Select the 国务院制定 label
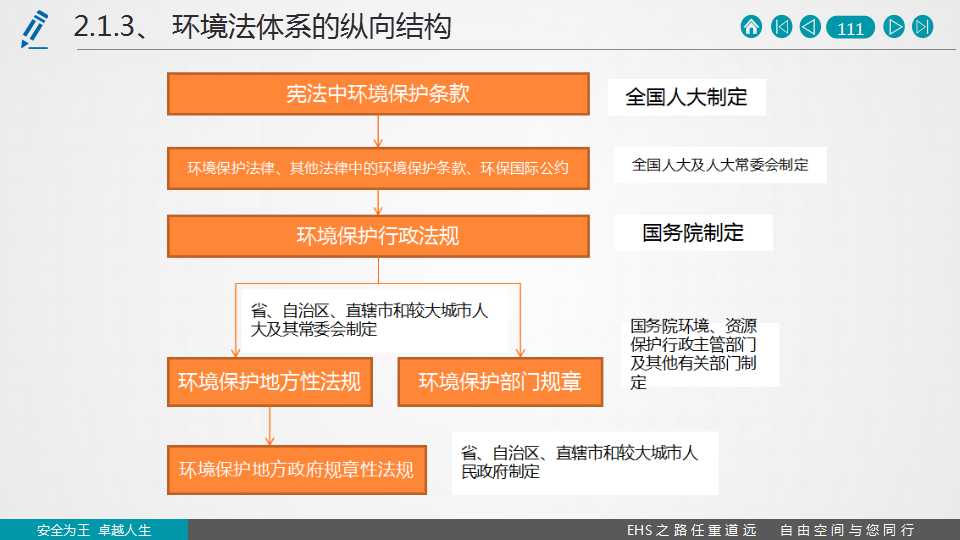Viewport: 960px width, 540px height. [693, 233]
